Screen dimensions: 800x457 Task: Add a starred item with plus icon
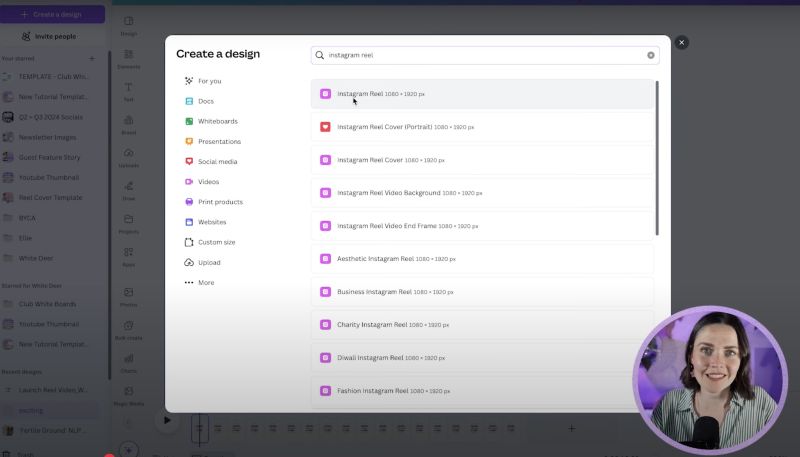click(92, 59)
